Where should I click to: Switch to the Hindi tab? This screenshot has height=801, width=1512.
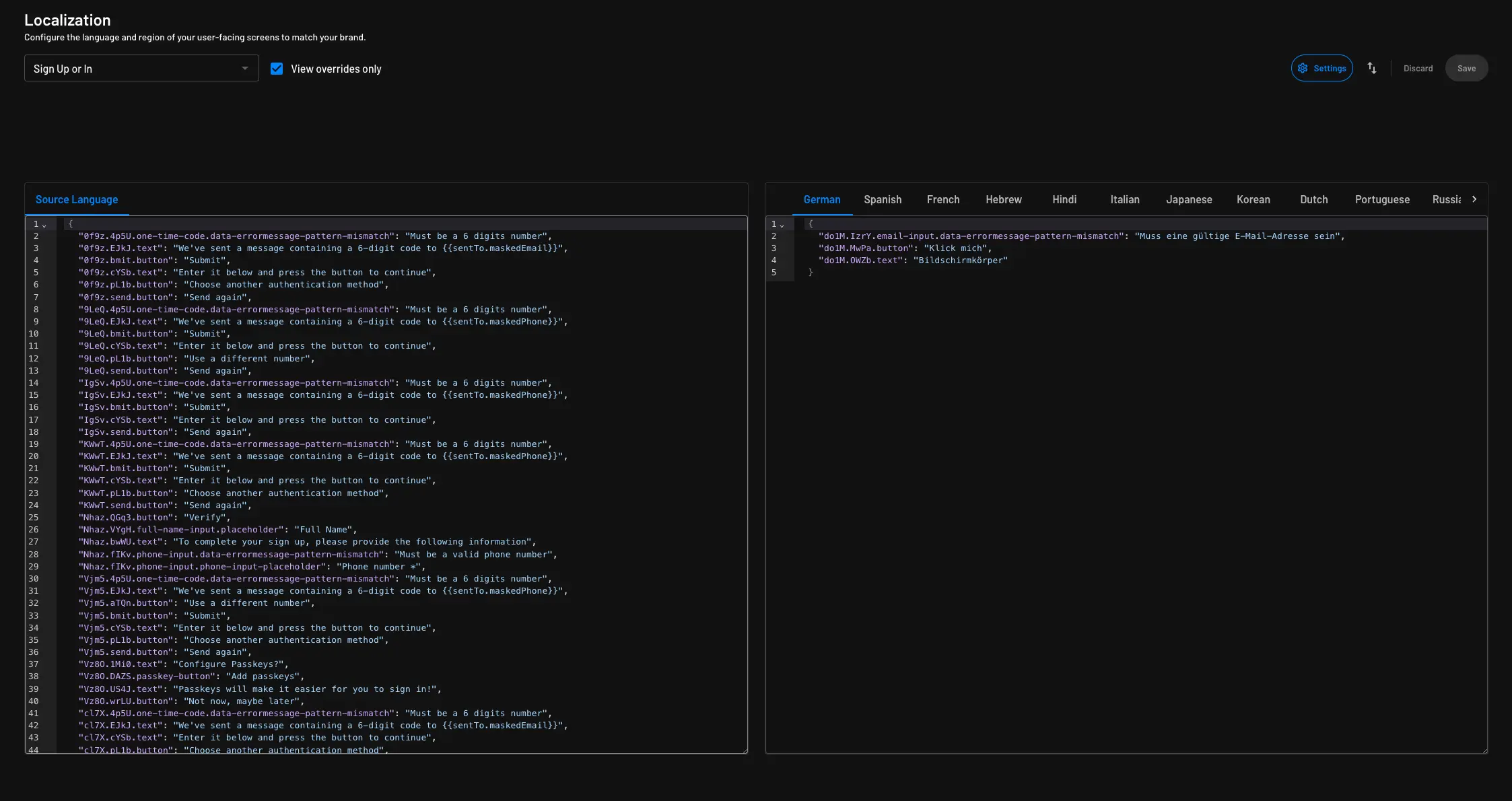pyautogui.click(x=1064, y=199)
